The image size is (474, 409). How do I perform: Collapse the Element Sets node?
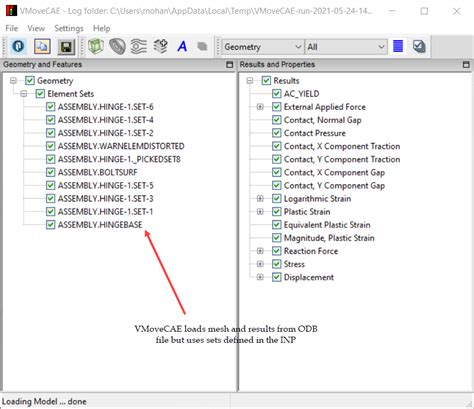[x=24, y=94]
